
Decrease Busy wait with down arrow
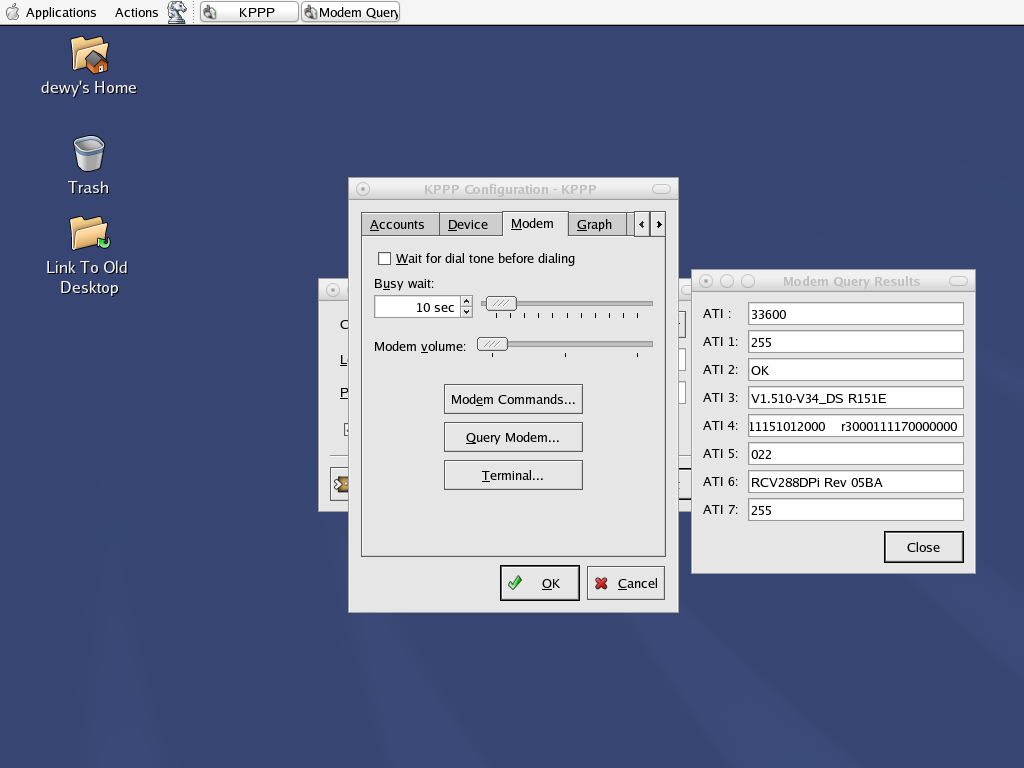pyautogui.click(x=466, y=312)
